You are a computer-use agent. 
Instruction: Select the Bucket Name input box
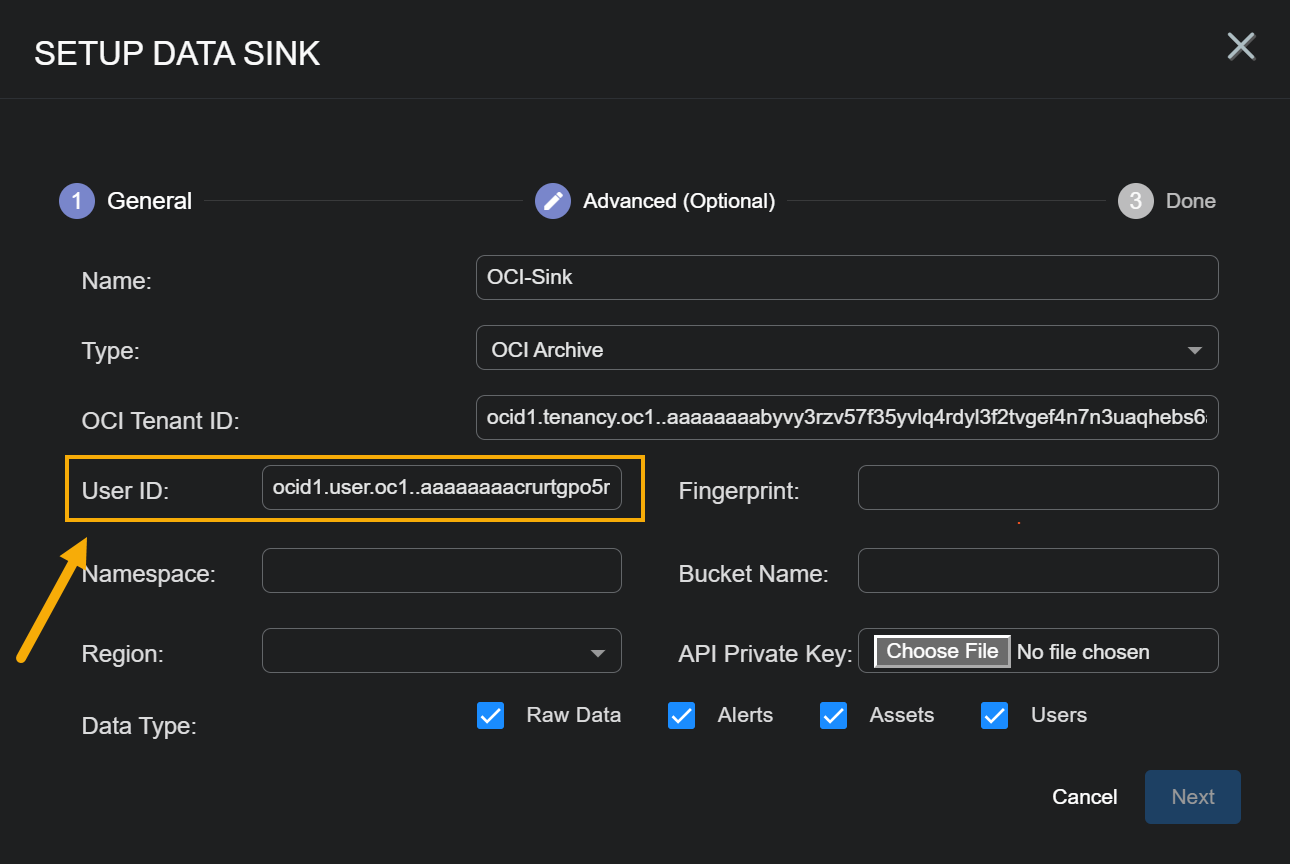(1037, 571)
